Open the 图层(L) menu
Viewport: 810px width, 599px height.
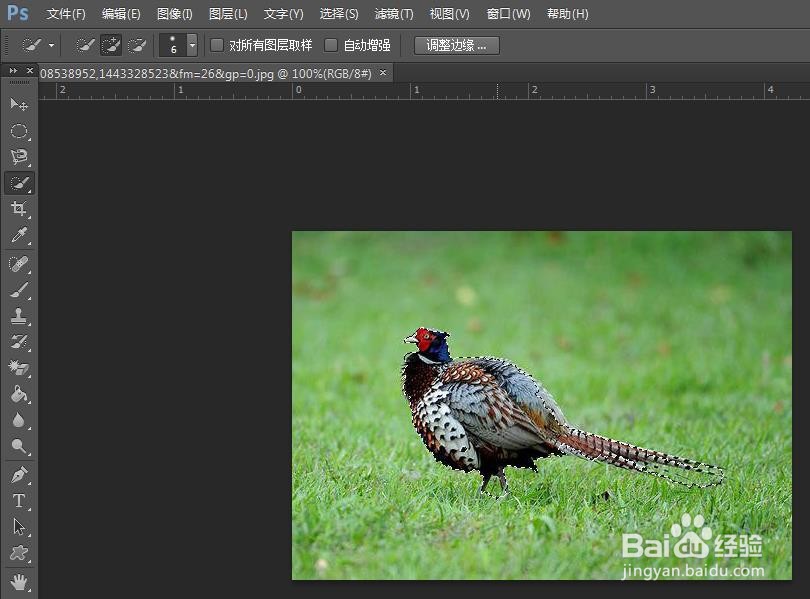[228, 14]
